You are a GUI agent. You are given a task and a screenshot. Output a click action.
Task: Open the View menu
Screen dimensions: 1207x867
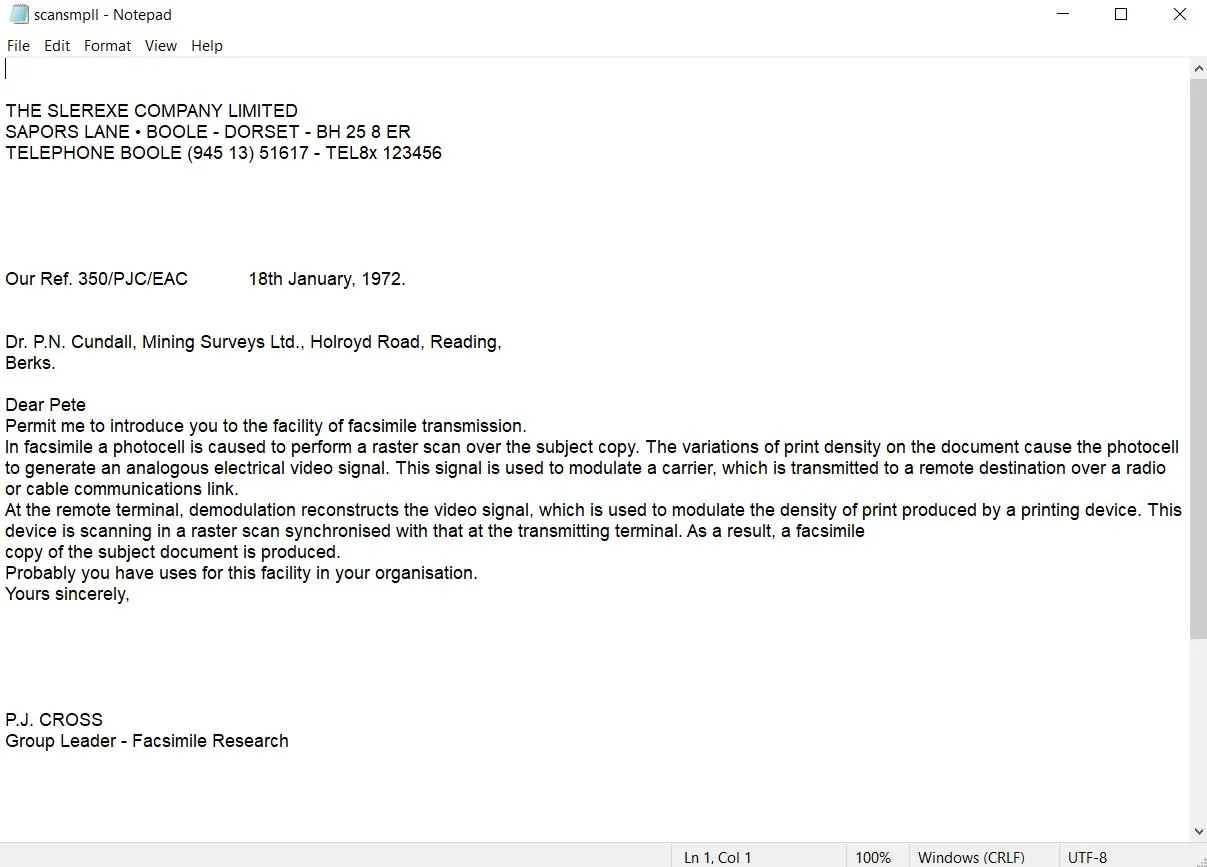(160, 46)
